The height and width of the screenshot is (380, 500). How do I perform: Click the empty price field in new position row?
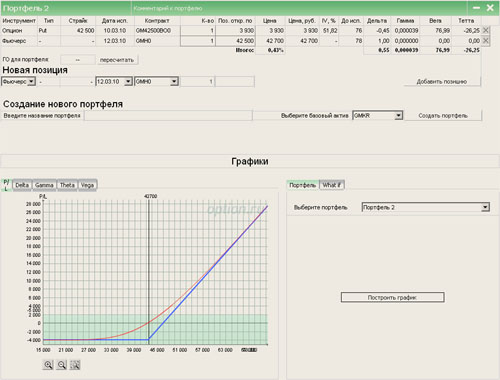(235, 81)
